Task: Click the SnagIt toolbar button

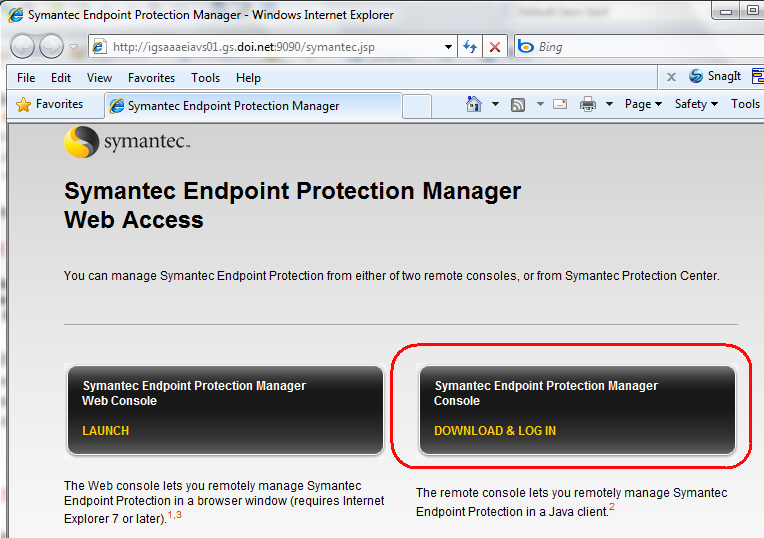Action: click(715, 76)
